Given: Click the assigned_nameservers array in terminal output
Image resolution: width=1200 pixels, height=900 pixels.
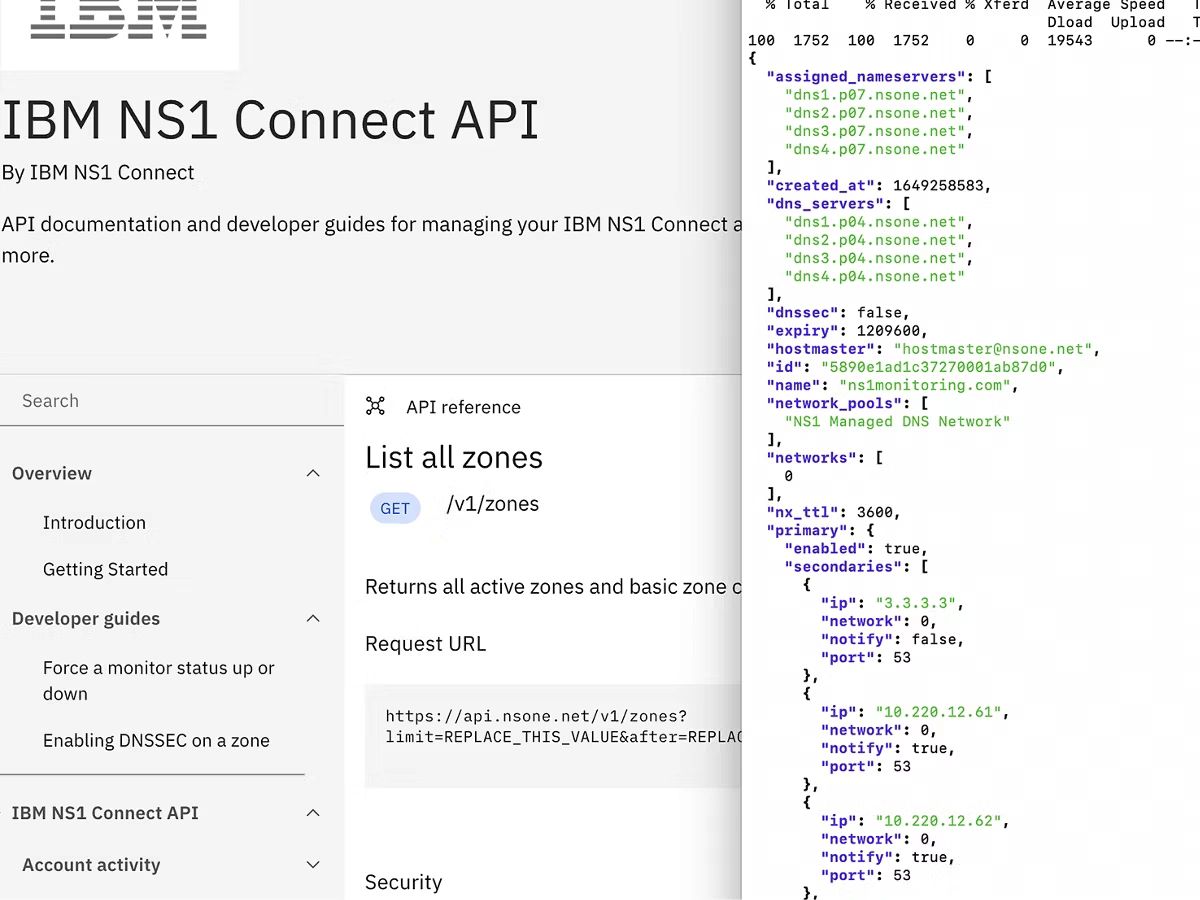Looking at the screenshot, I should [x=866, y=76].
